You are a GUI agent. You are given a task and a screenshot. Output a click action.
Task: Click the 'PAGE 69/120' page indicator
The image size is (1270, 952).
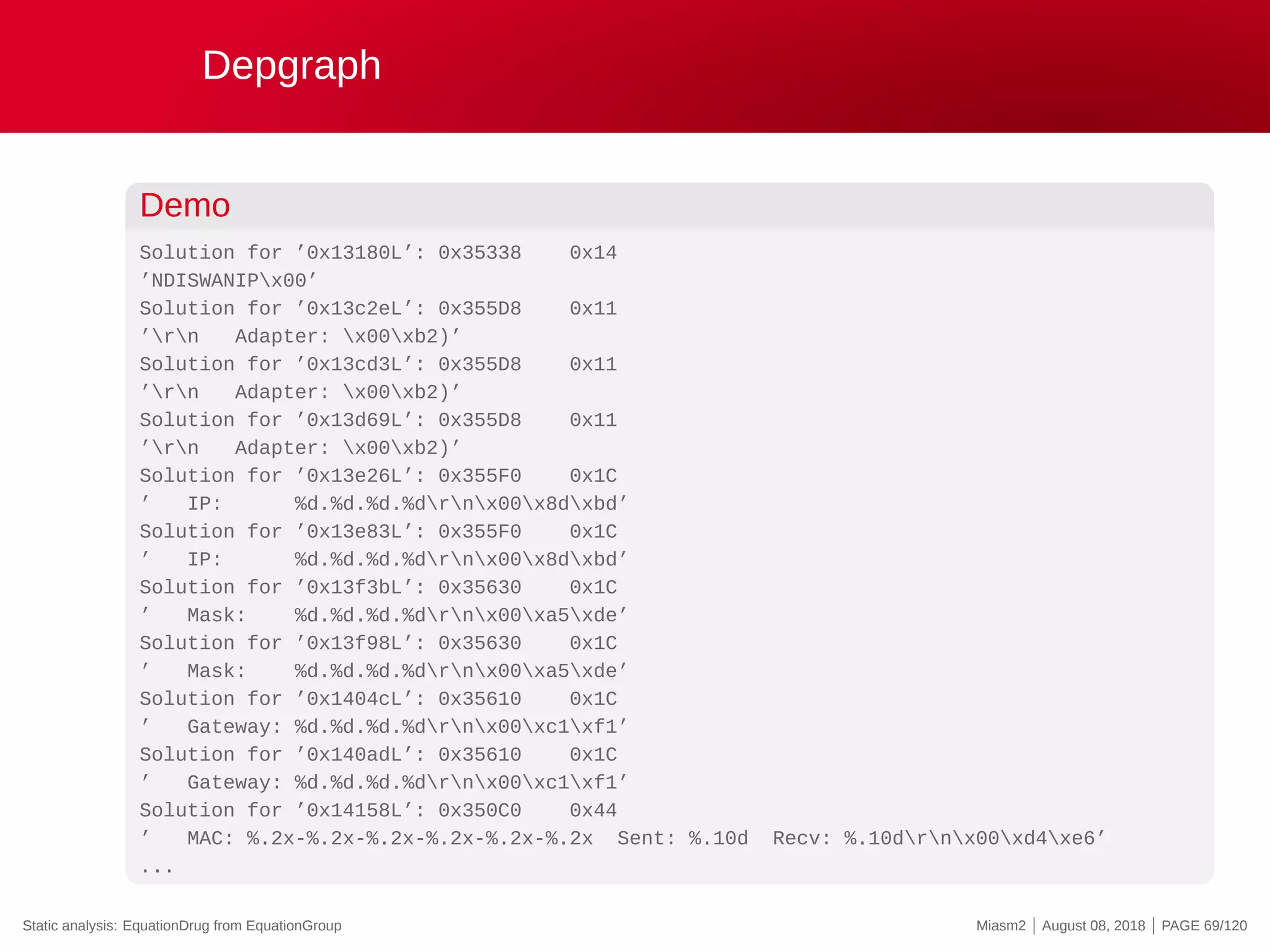pos(1204,926)
